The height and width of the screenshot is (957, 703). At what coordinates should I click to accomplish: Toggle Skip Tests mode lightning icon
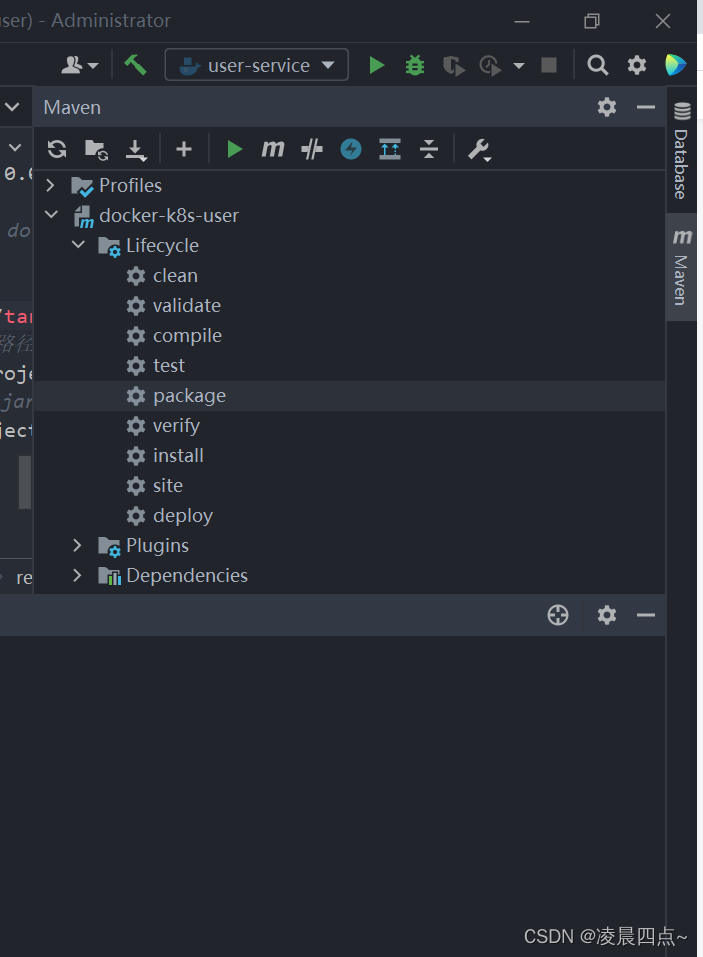tap(351, 149)
